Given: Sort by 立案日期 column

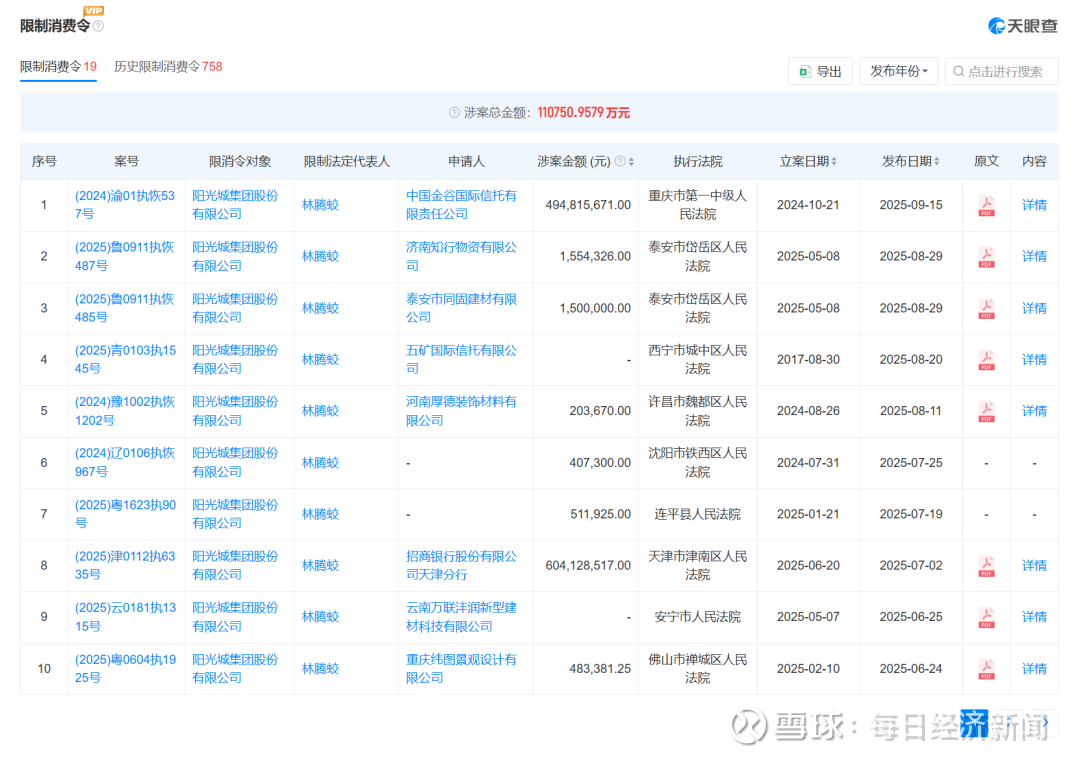Looking at the screenshot, I should point(833,162).
